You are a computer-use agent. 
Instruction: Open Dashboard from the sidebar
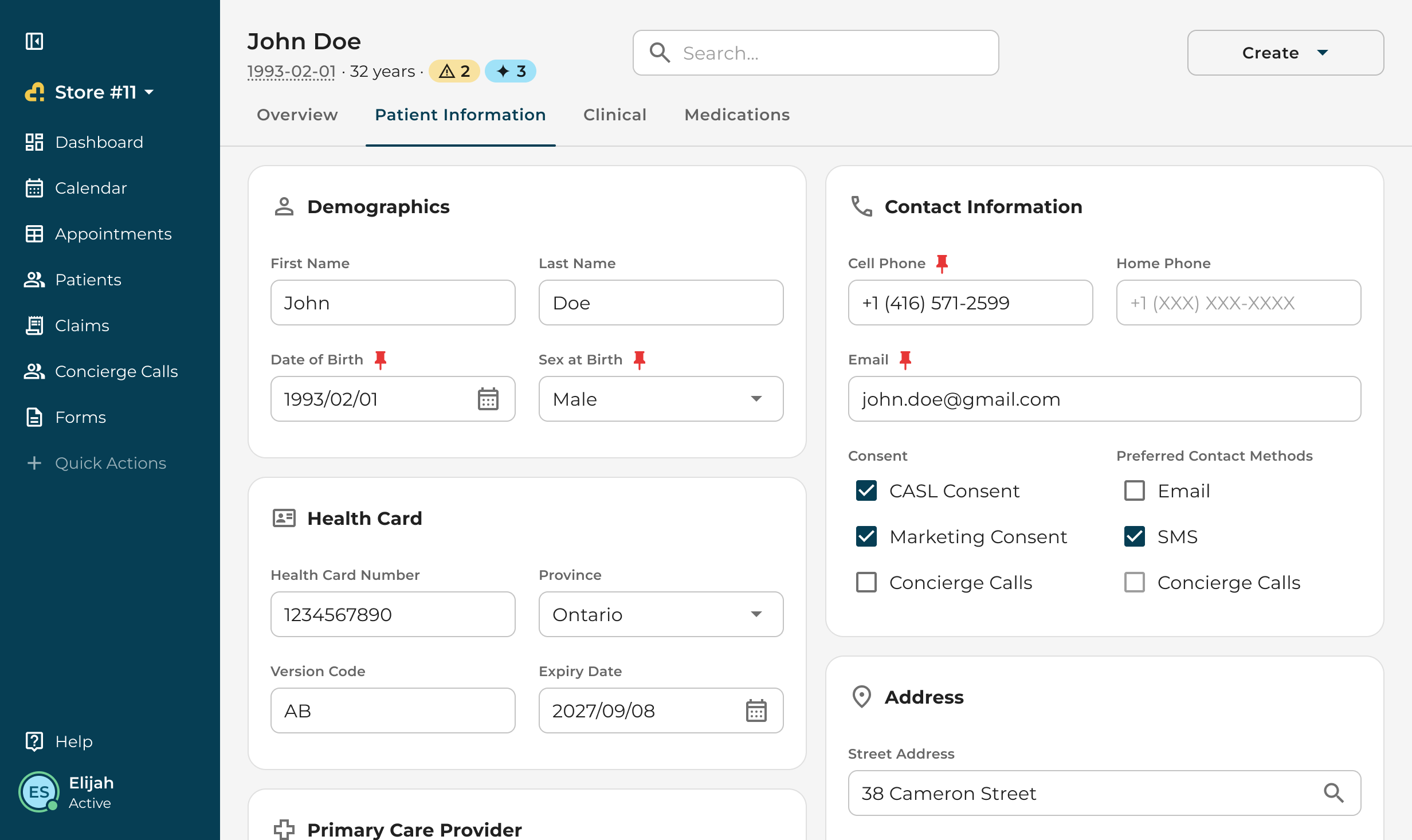pyautogui.click(x=84, y=142)
